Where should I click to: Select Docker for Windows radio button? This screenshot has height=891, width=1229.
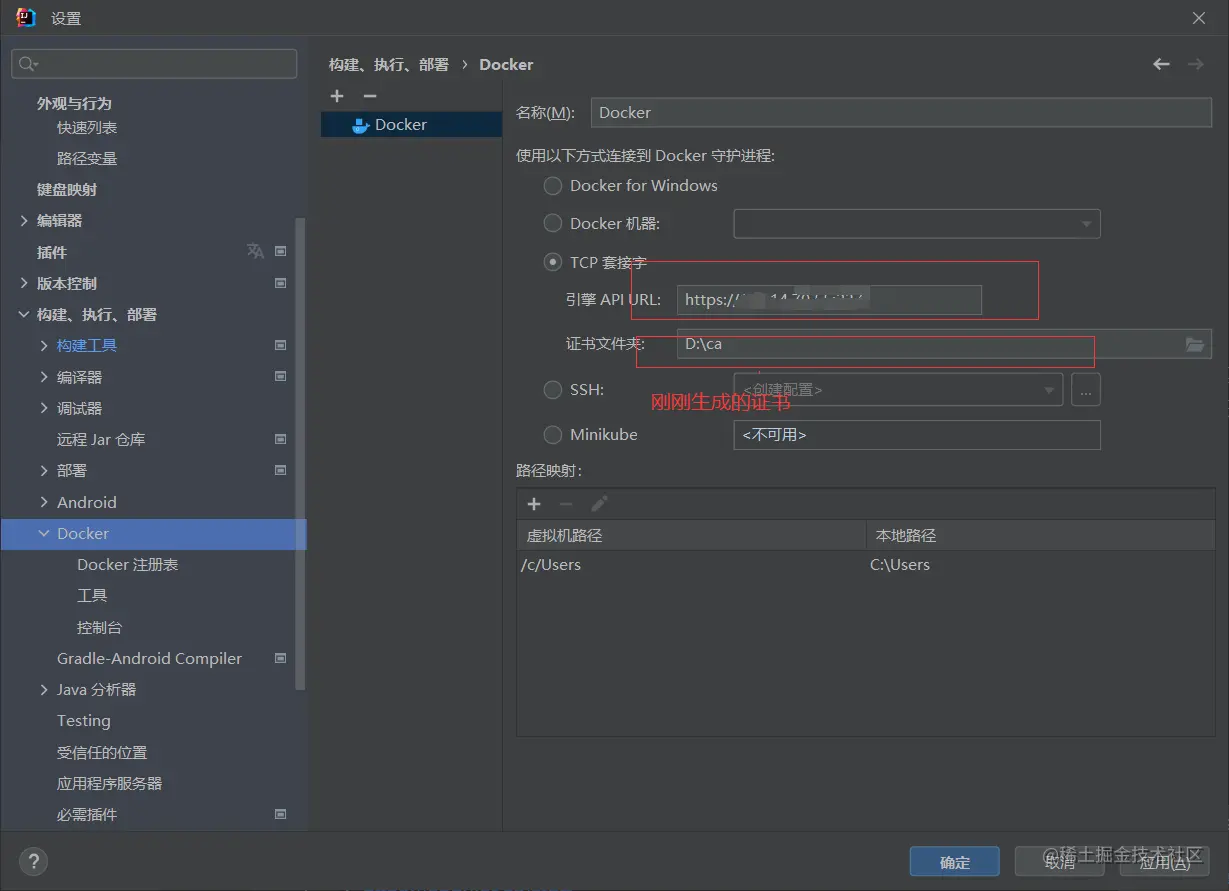pyautogui.click(x=552, y=186)
